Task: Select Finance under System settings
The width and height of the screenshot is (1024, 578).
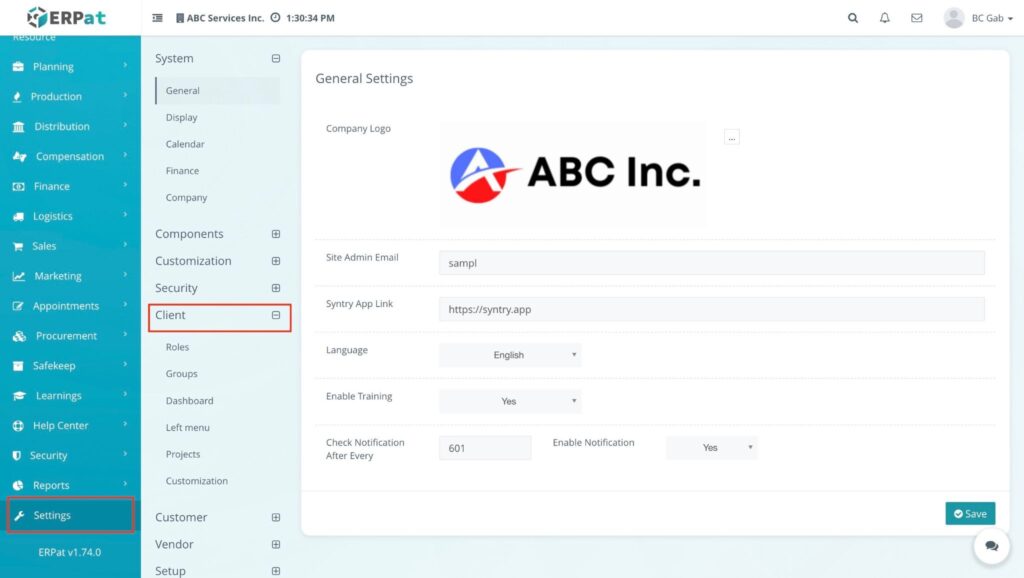Action: (x=182, y=171)
